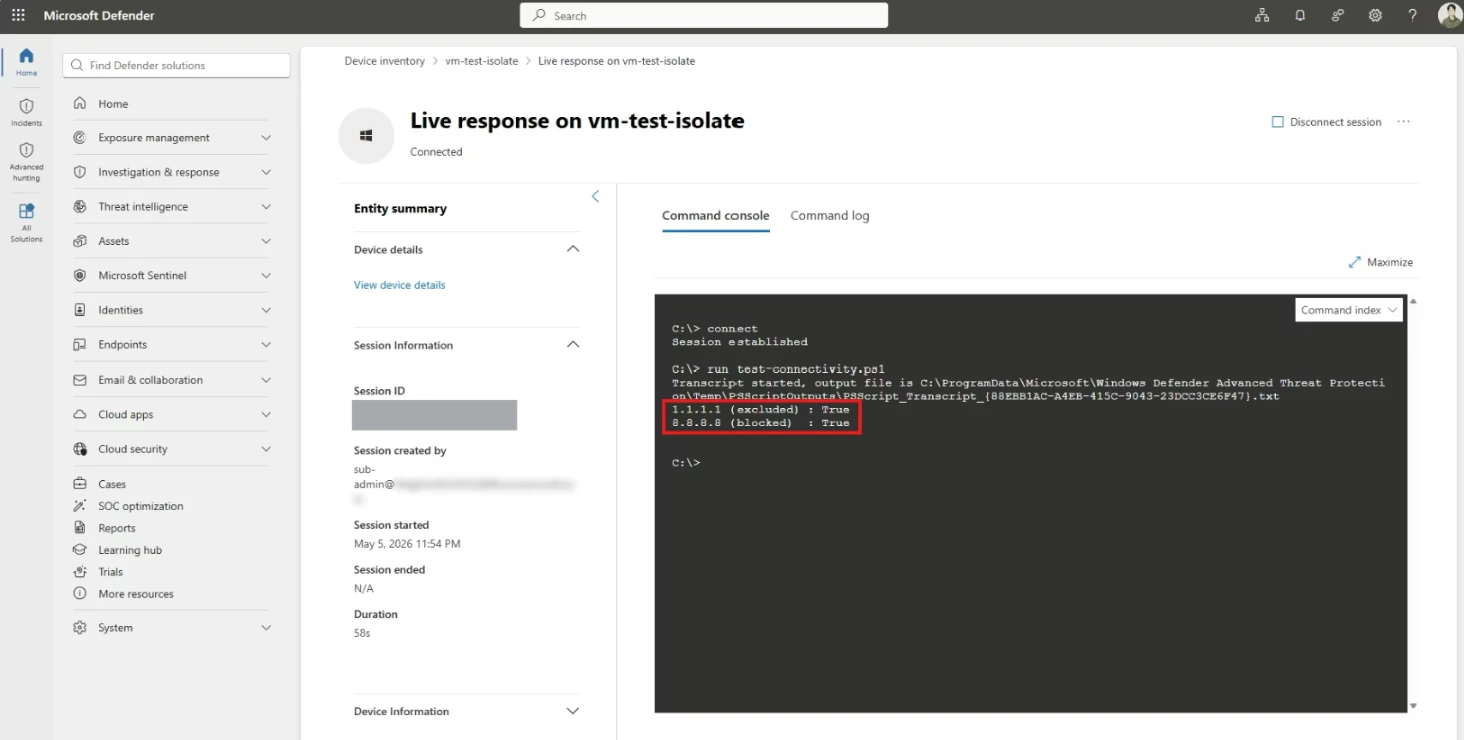Maximize the command console
The image size is (1464, 740).
(1381, 262)
